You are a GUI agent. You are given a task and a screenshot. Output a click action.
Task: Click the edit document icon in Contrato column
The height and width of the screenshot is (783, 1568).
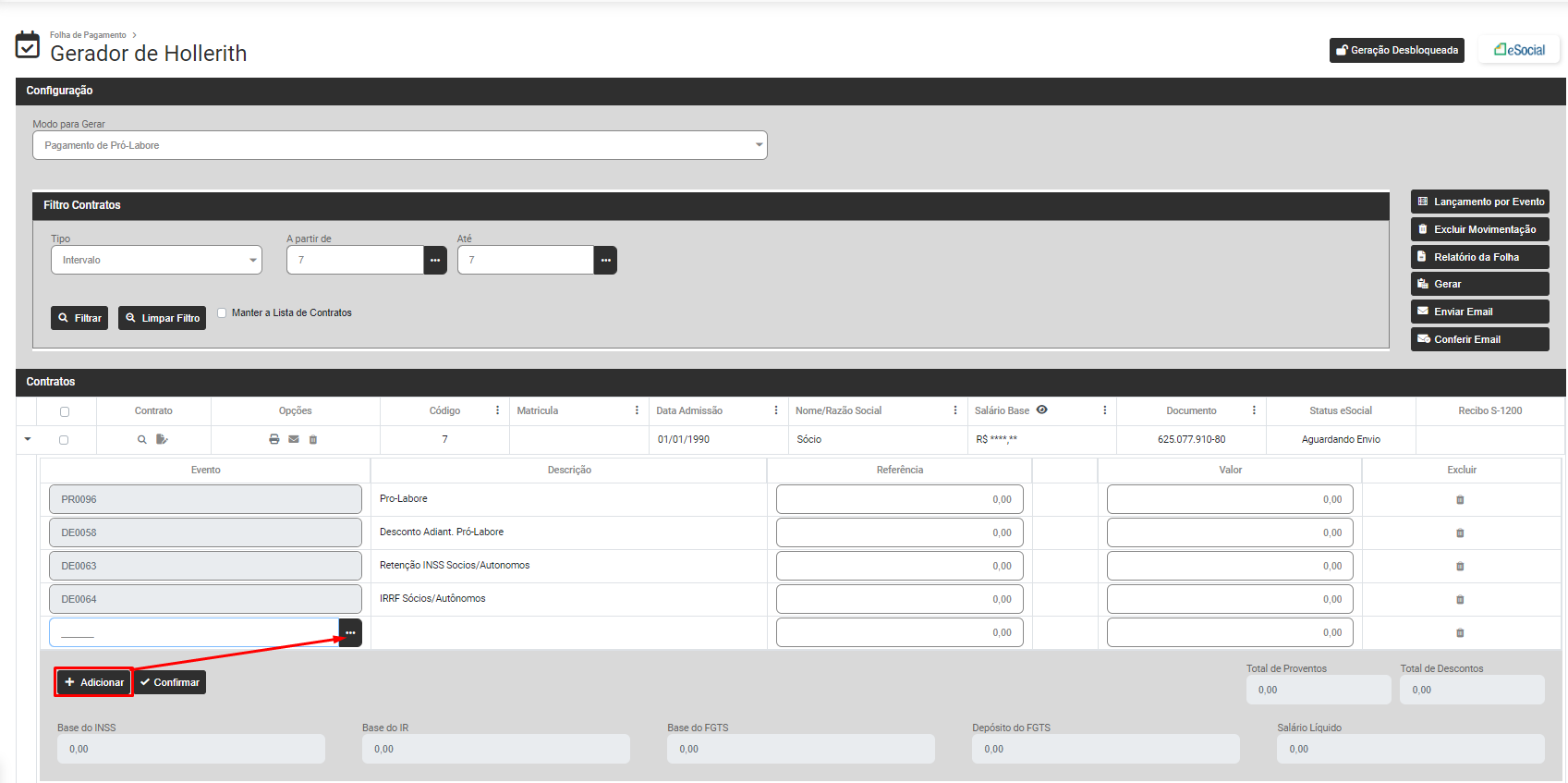point(162,439)
